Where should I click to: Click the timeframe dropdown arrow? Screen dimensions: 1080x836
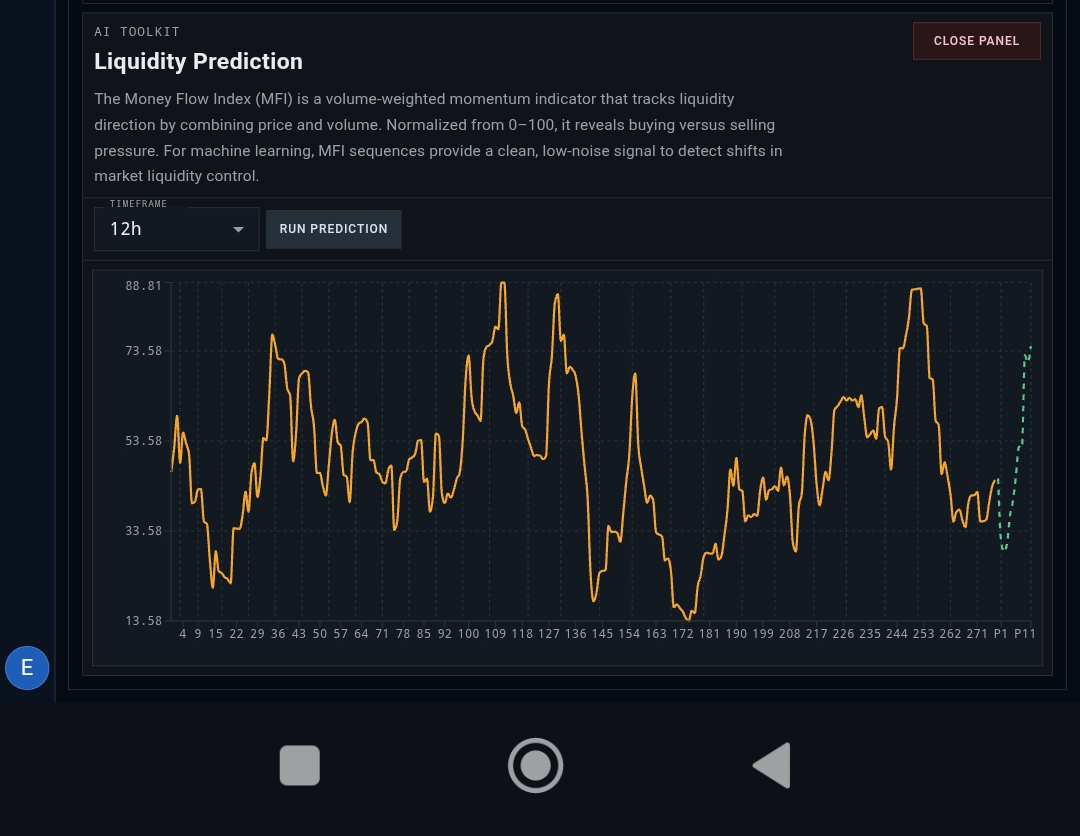click(238, 229)
